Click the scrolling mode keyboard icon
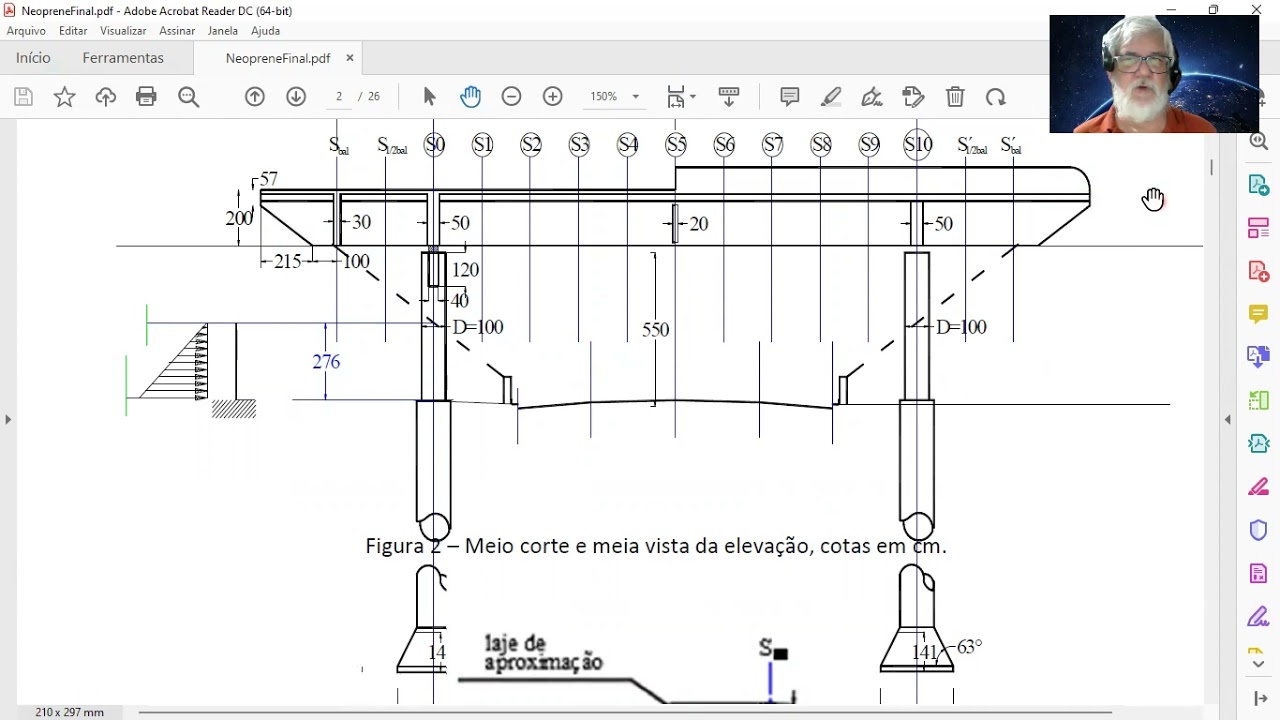Screen dimensions: 1280x720 pos(729,97)
